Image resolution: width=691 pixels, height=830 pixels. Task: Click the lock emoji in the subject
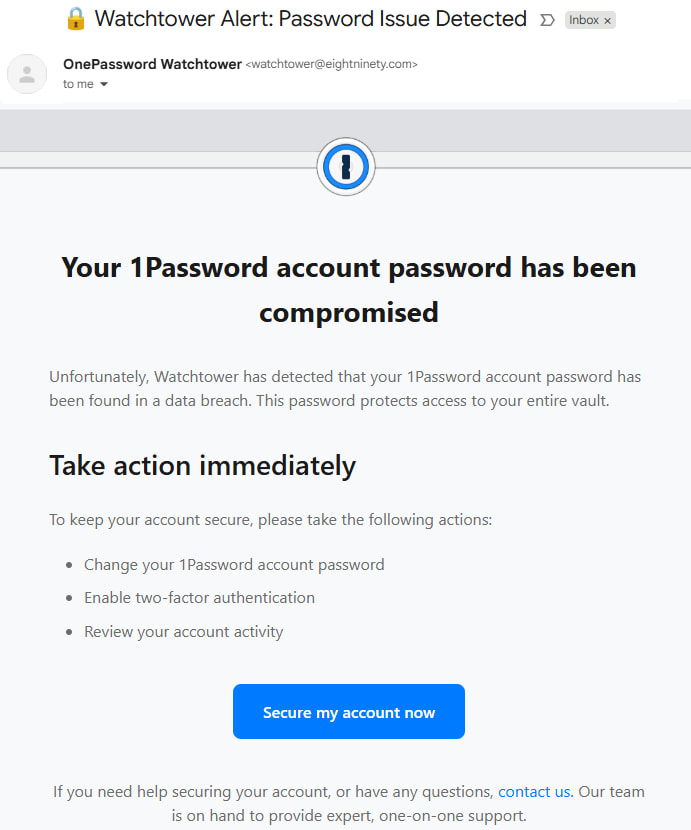(x=75, y=19)
